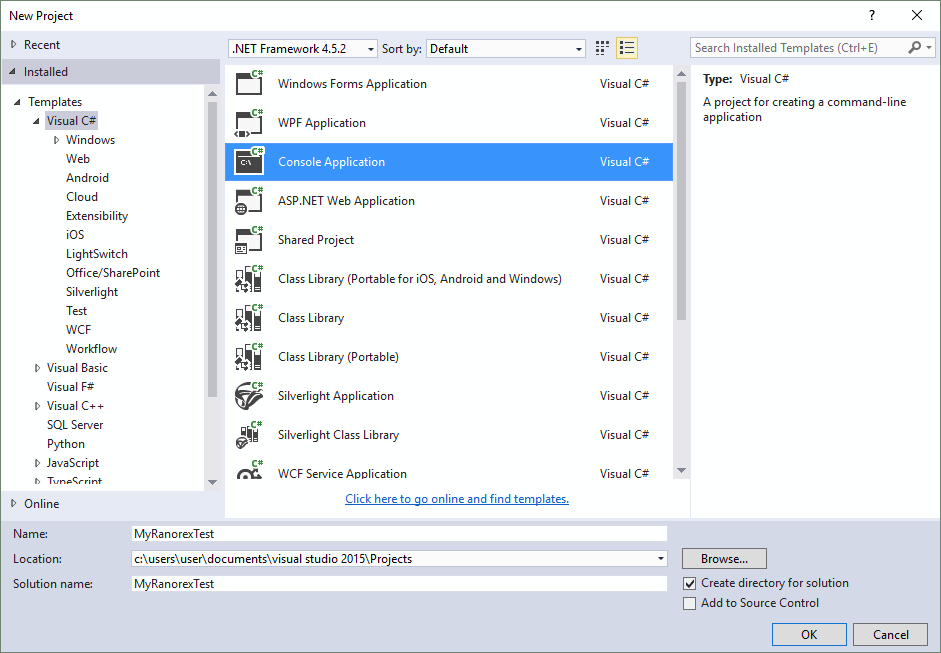Select the Web template category
The image size is (941, 653).
(78, 158)
